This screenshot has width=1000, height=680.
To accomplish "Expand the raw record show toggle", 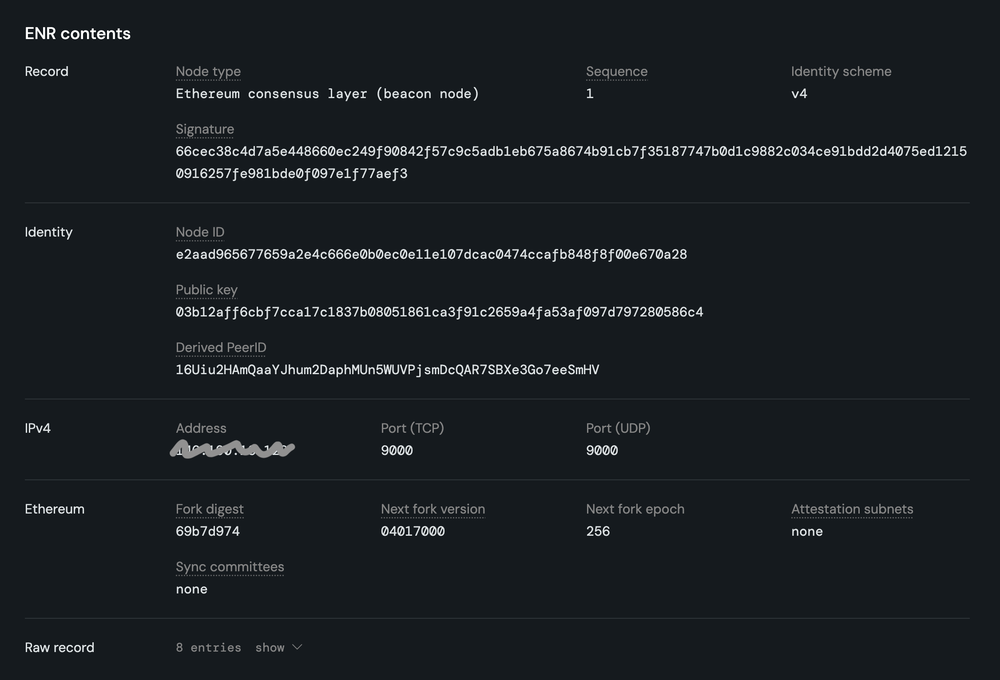I will pos(279,647).
